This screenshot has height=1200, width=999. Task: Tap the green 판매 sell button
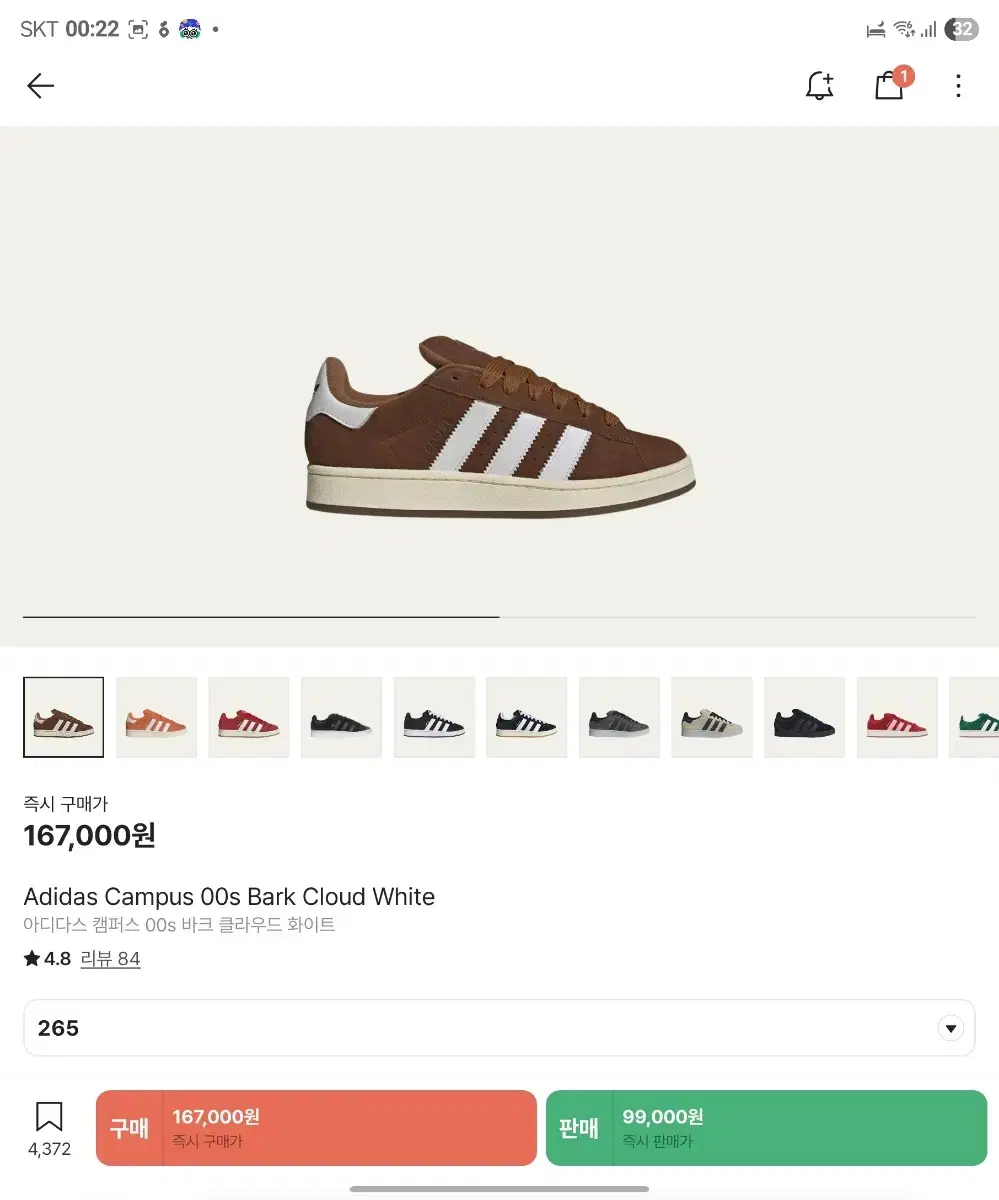[x=766, y=1128]
